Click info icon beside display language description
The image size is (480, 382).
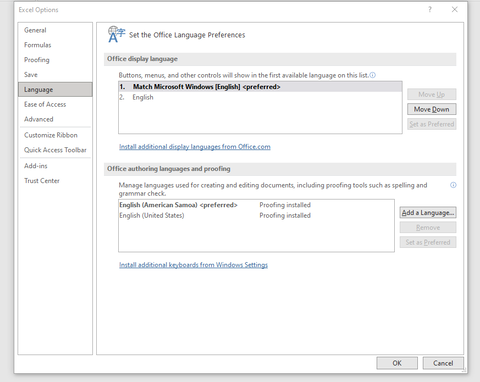(x=373, y=75)
